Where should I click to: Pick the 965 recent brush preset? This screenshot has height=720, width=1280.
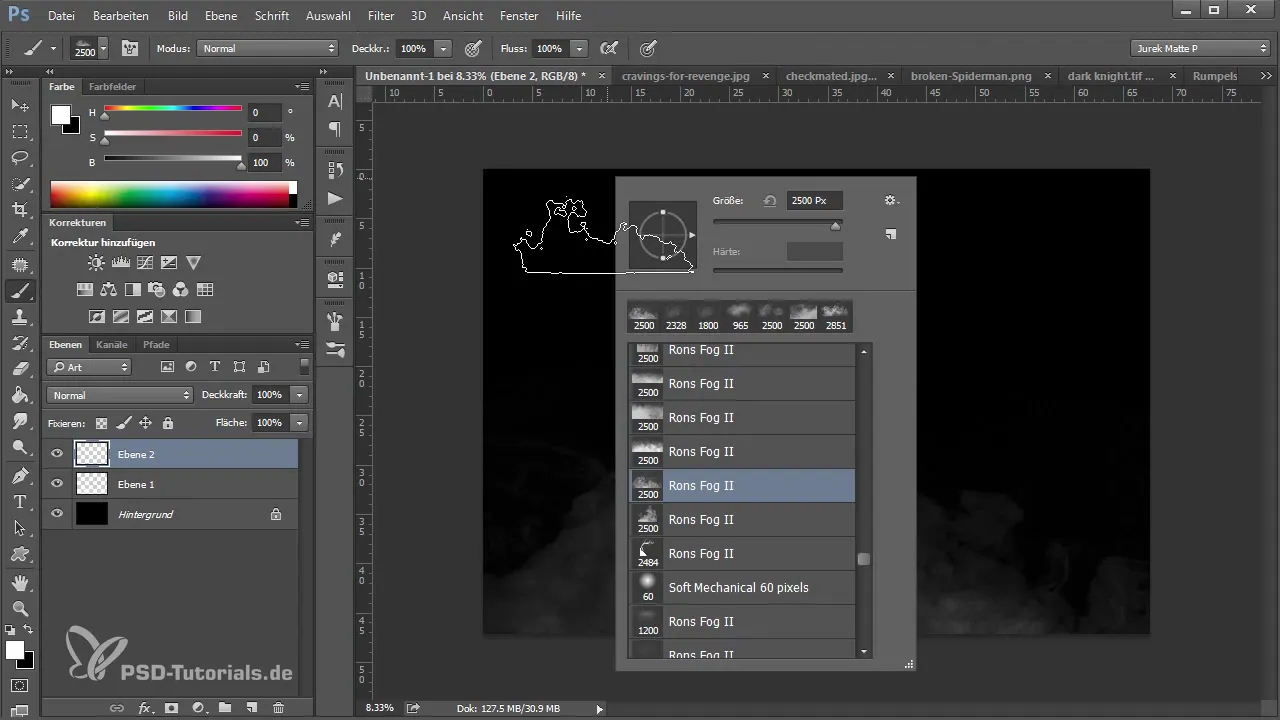(740, 317)
